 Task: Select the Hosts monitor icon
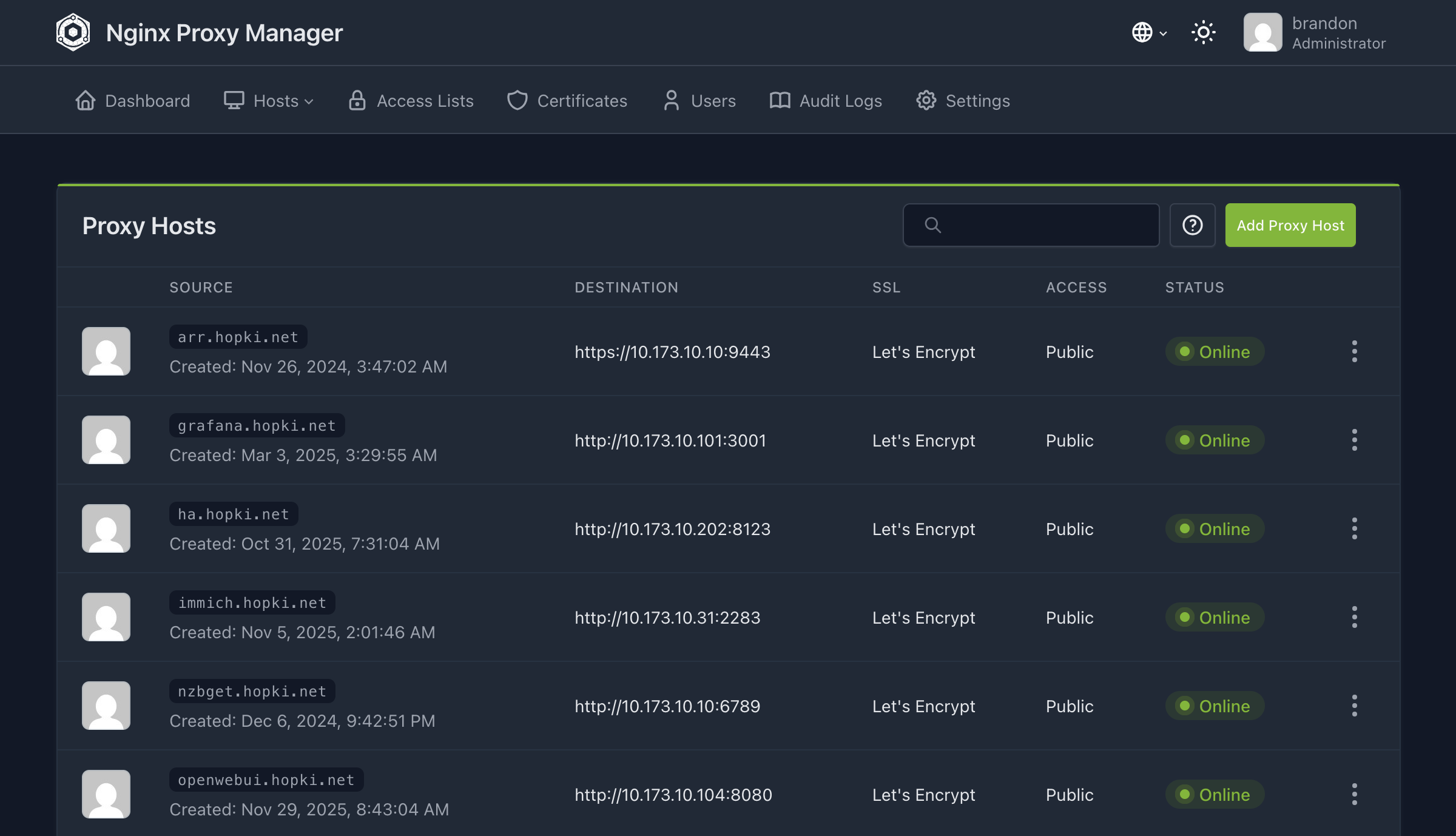pos(234,100)
